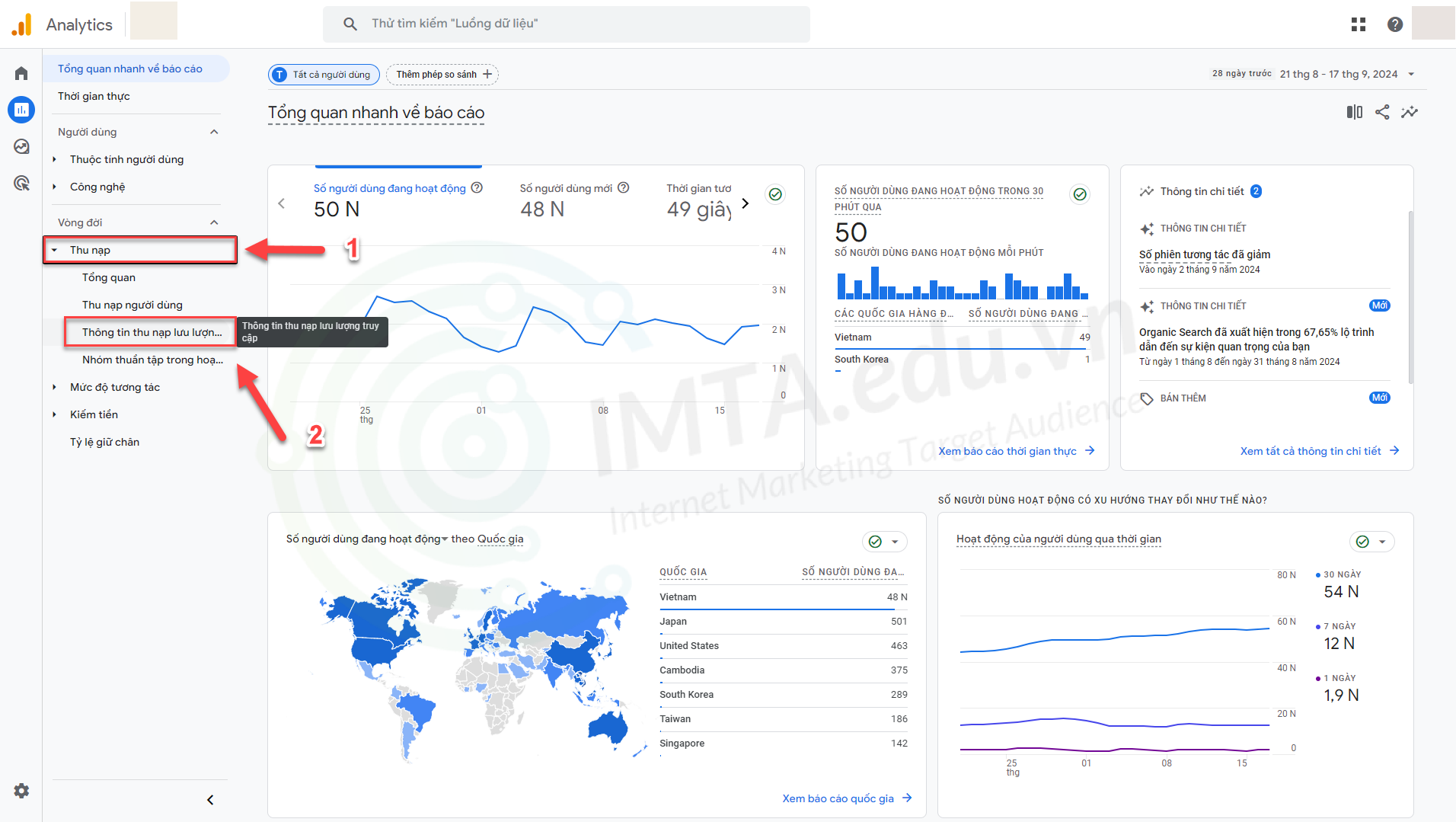Open the Insights sparkline icon near share
Viewport: 1456px width, 822px height.
[1410, 112]
